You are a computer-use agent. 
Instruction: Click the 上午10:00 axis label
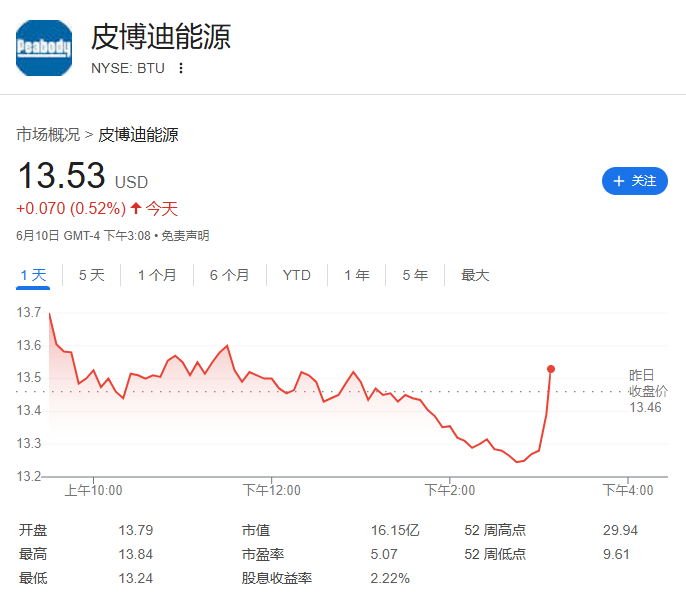93,490
